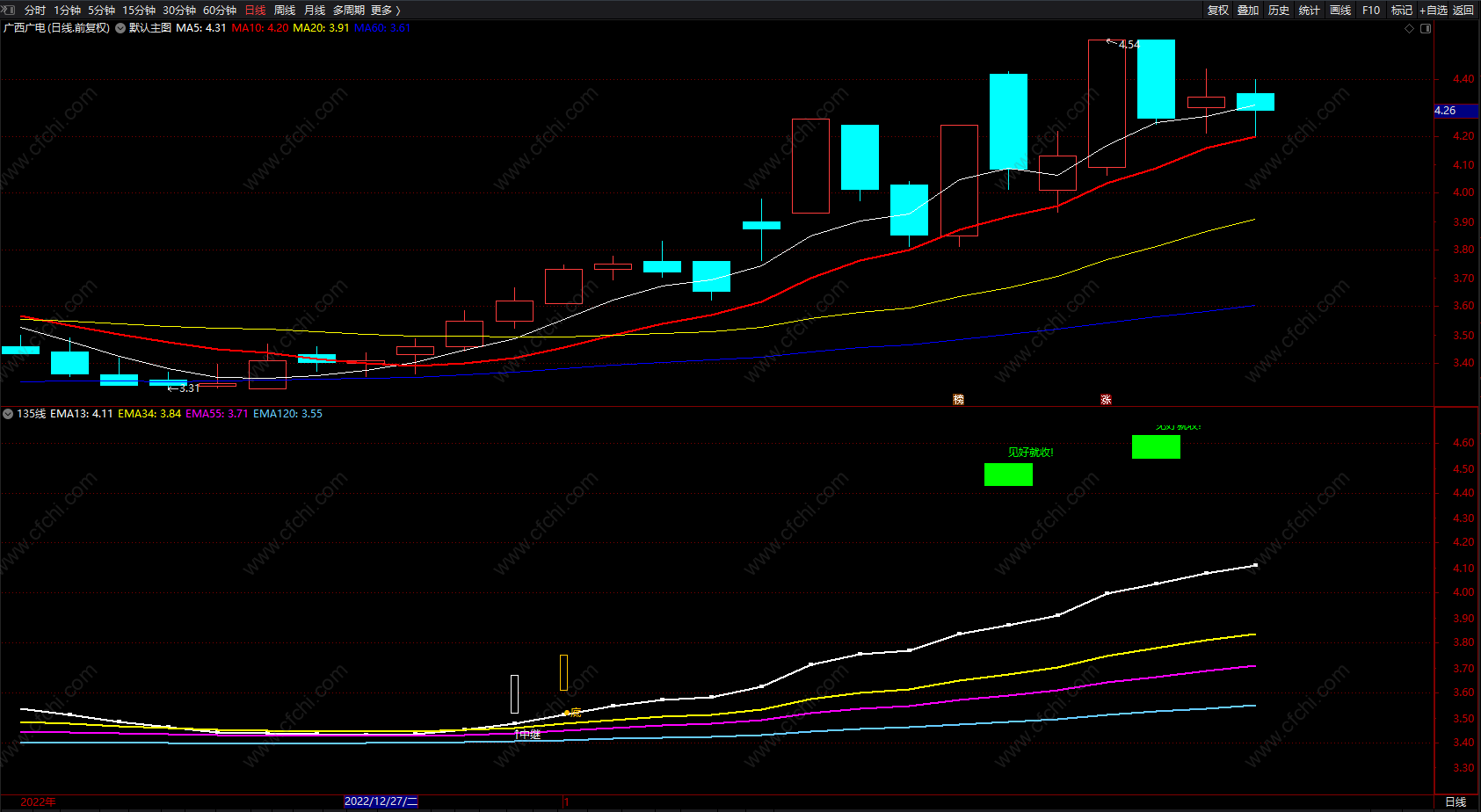
Task: Activate the 画线 drawing tool button
Action: coord(1340,11)
